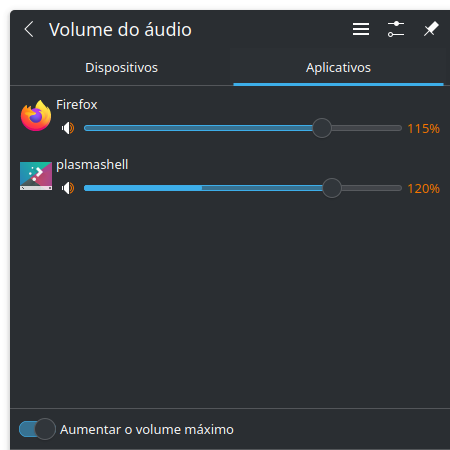Open audio configuration sliders icon
This screenshot has height=450, width=450.
[x=396, y=29]
